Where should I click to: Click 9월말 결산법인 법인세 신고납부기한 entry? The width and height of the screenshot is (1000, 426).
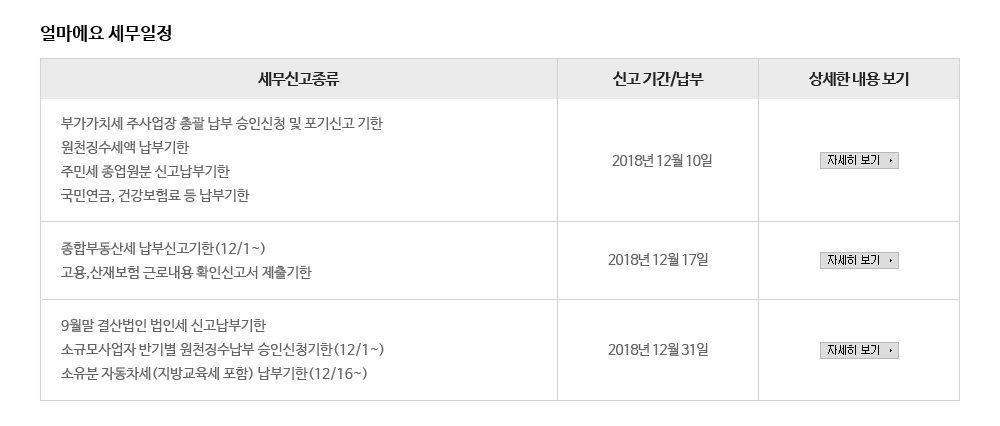[163, 326]
